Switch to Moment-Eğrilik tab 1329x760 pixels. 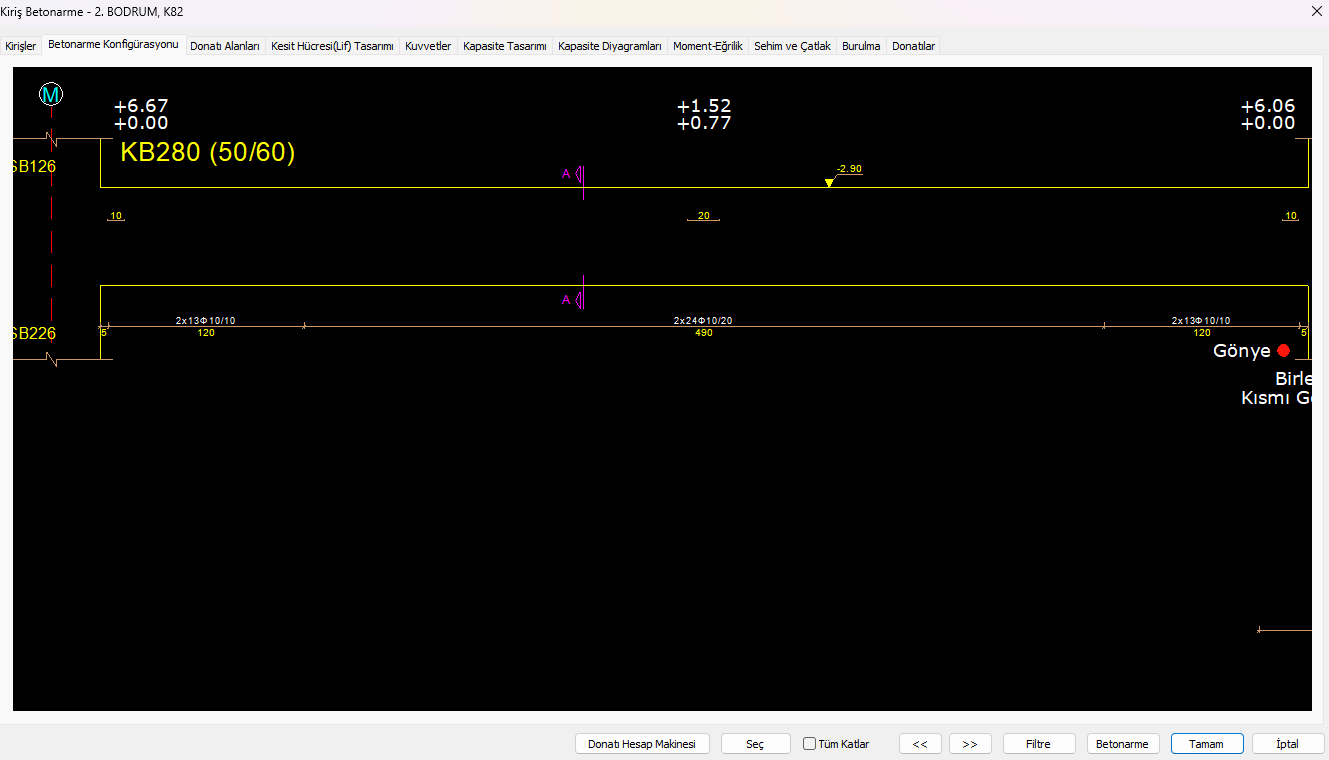coord(708,46)
